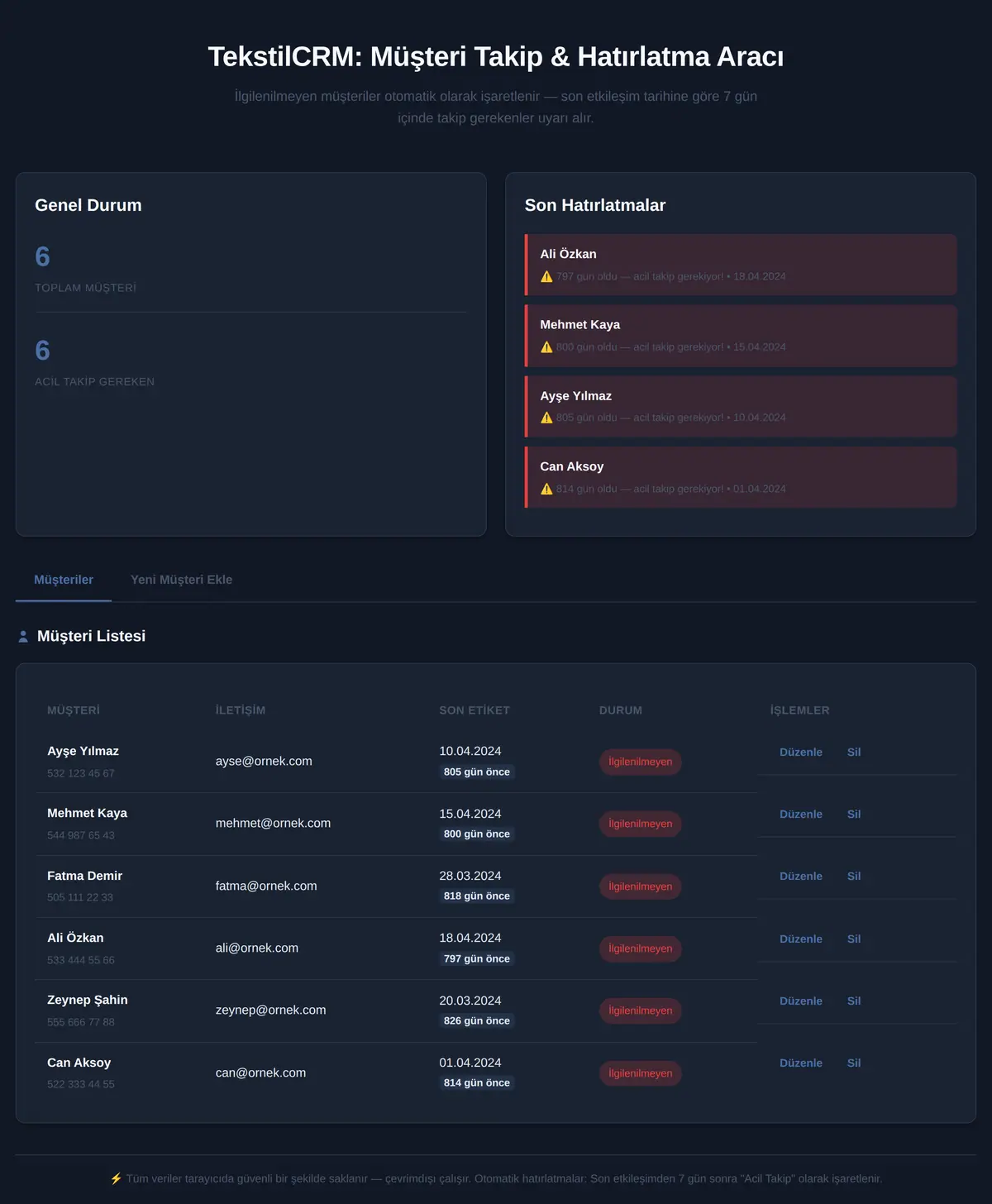Image resolution: width=992 pixels, height=1204 pixels.
Task: Remove Ali Özkan with Sil button
Action: (854, 939)
